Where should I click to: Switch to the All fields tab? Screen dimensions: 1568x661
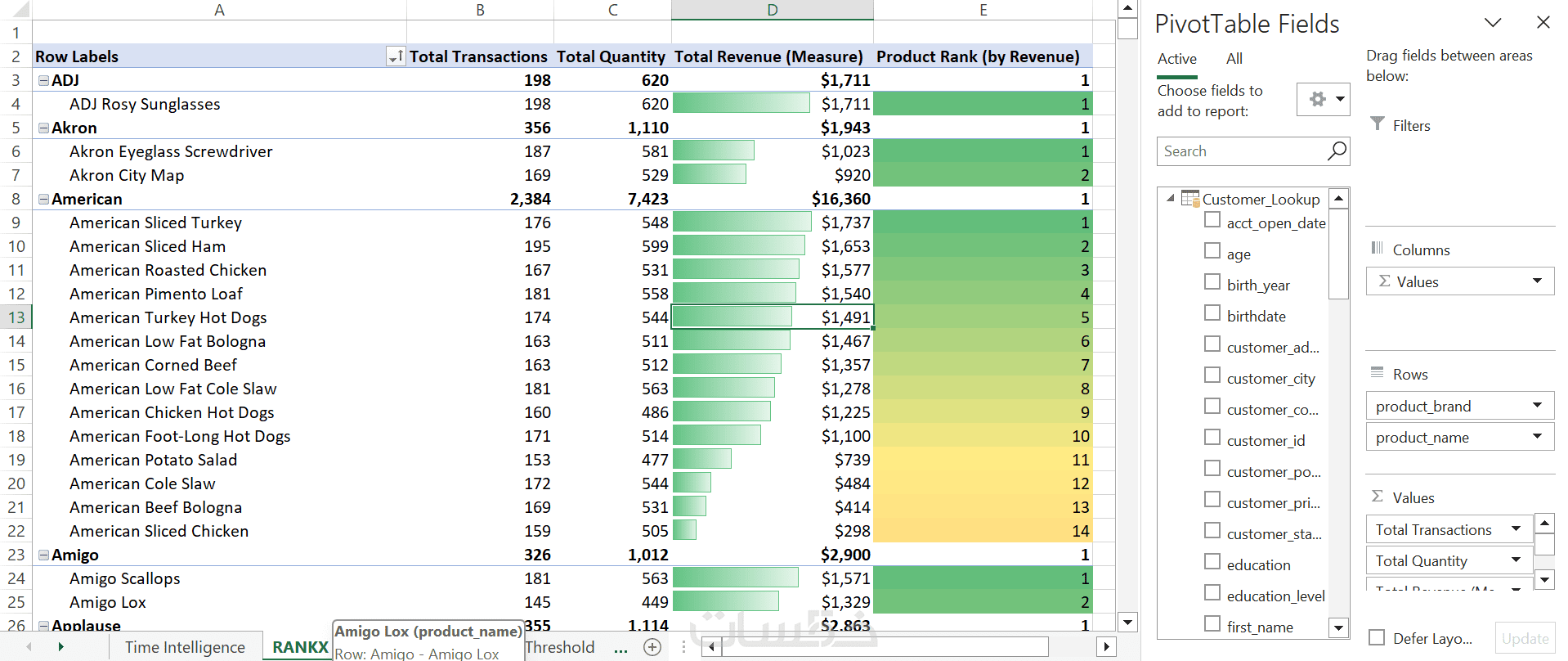pos(1234,59)
